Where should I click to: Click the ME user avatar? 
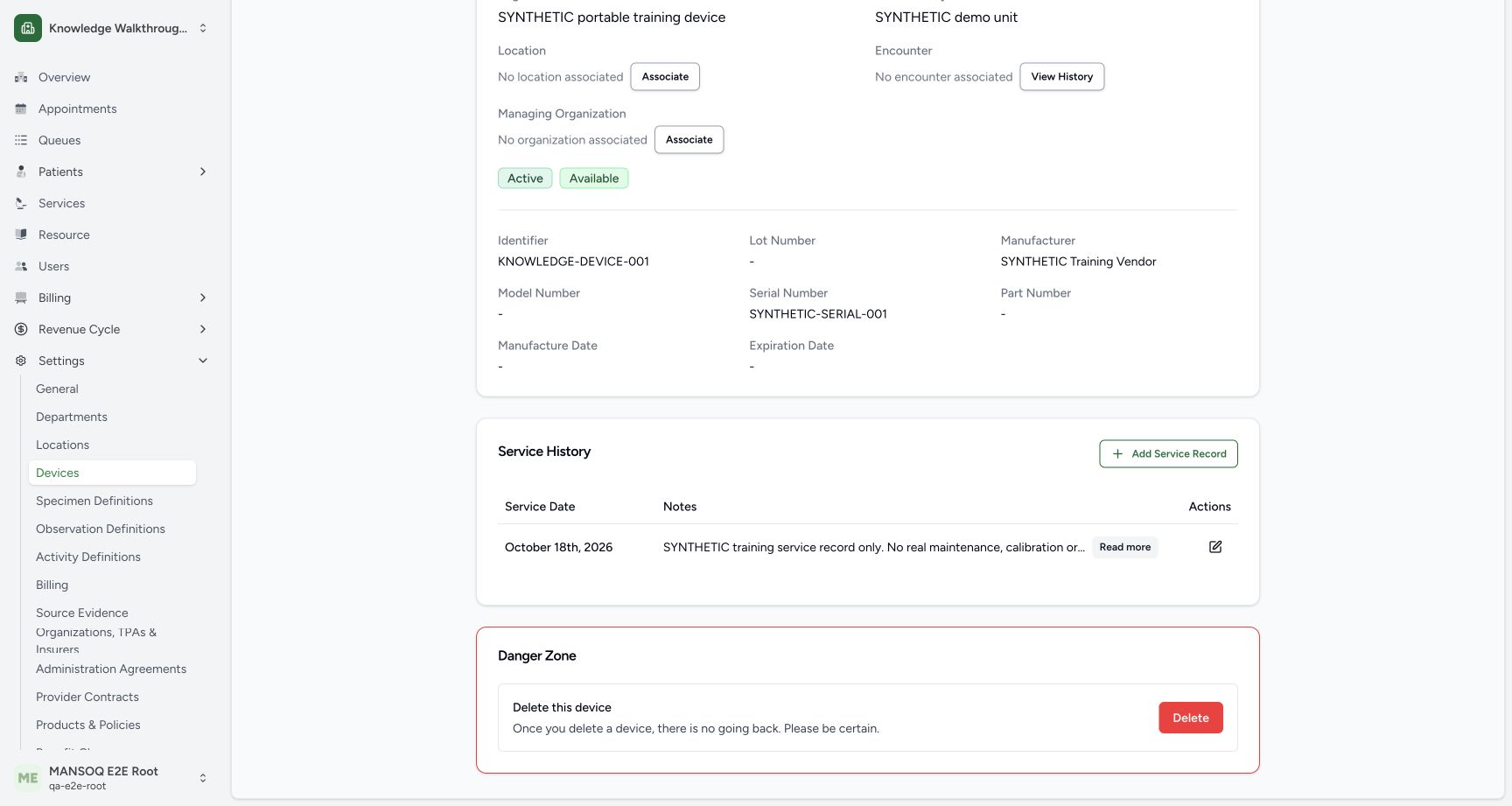pyautogui.click(x=28, y=778)
